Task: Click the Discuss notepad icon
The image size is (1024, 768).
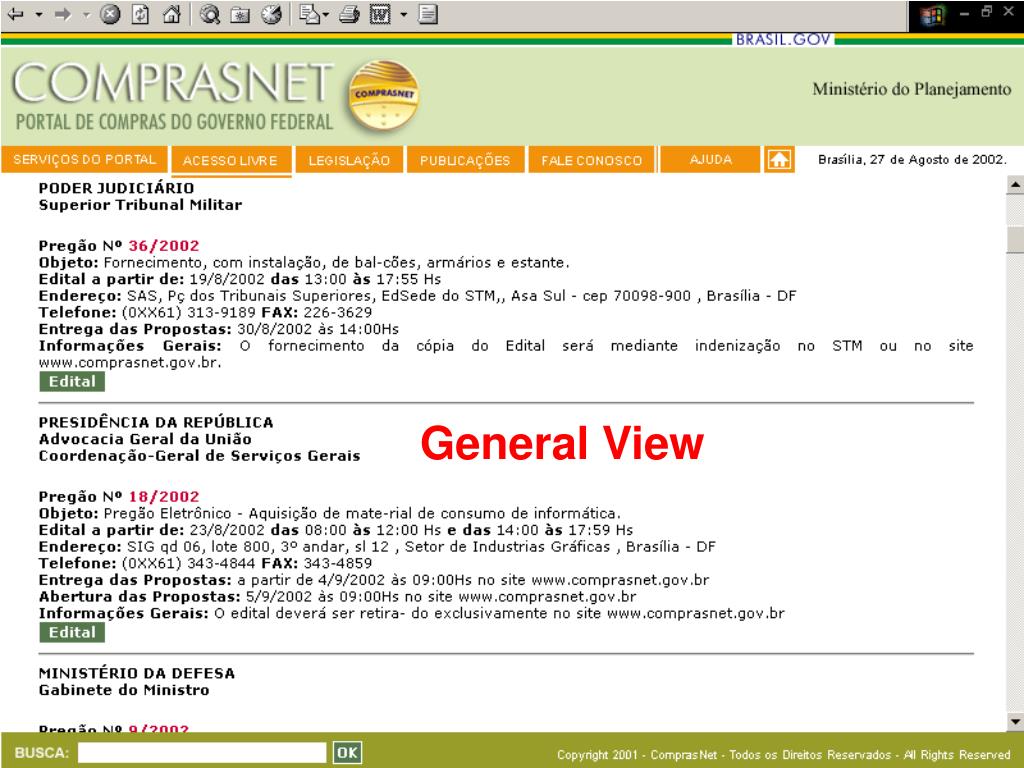Action: pyautogui.click(x=428, y=14)
